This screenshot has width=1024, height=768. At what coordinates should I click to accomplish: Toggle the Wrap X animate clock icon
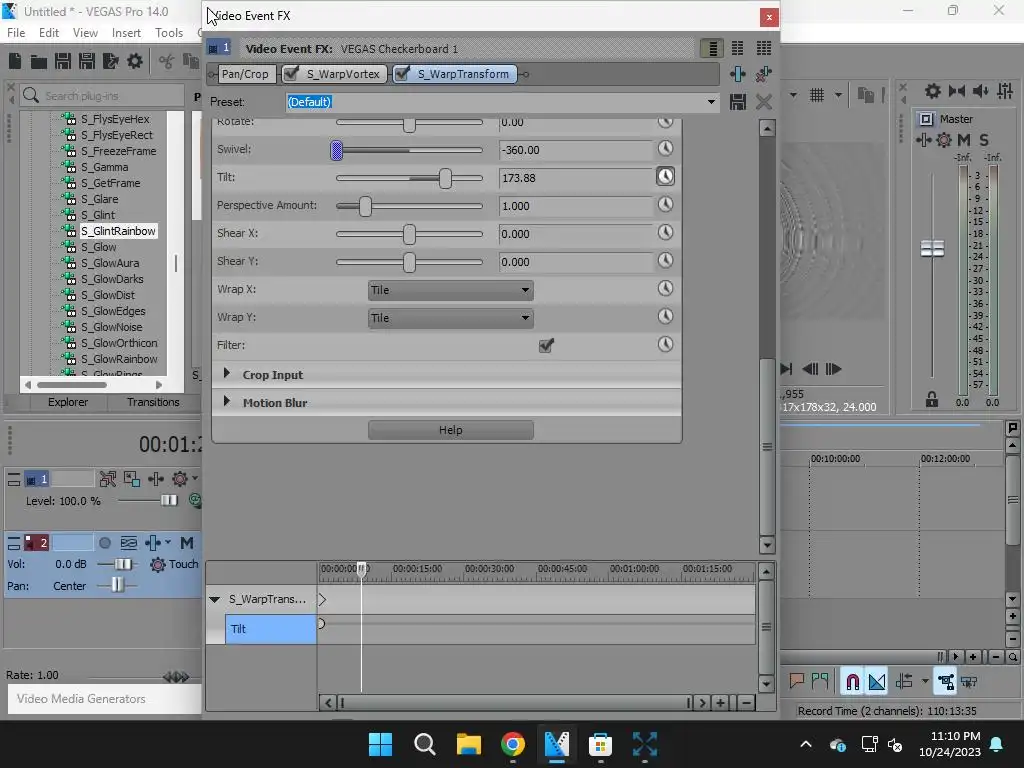[x=665, y=288]
